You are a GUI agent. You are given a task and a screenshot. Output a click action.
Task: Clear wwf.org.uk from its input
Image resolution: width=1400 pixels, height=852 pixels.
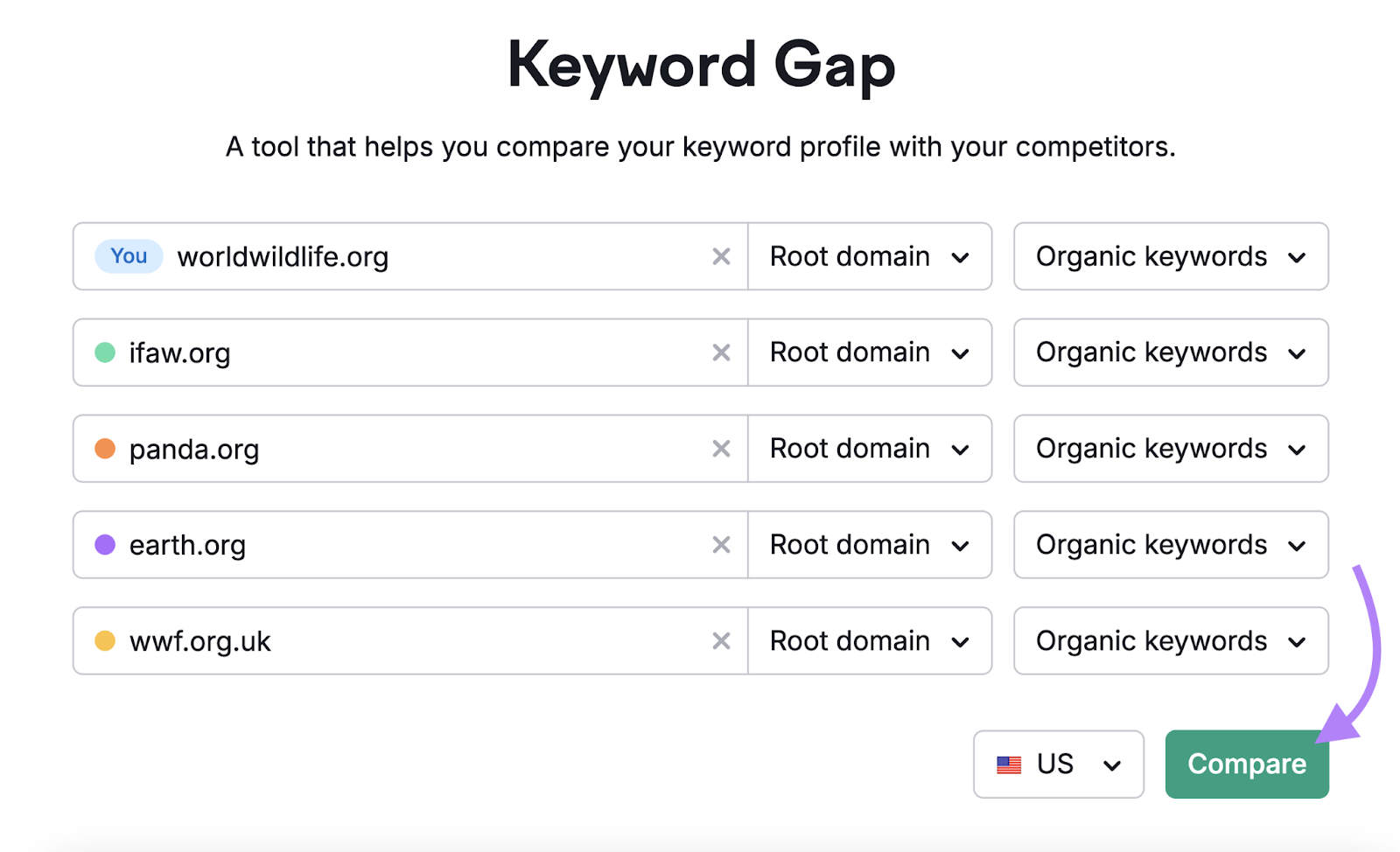coord(721,641)
